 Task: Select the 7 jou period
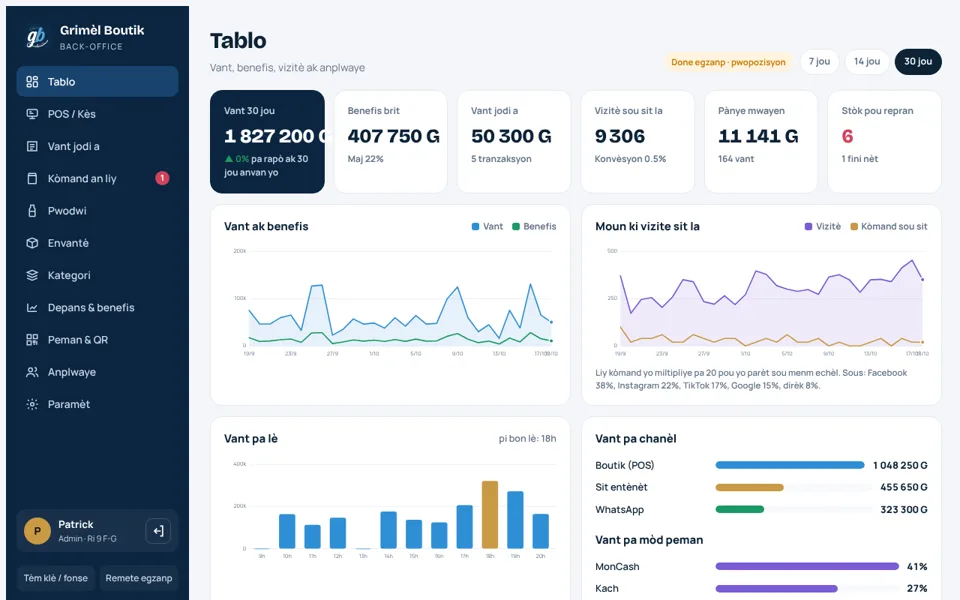point(819,61)
